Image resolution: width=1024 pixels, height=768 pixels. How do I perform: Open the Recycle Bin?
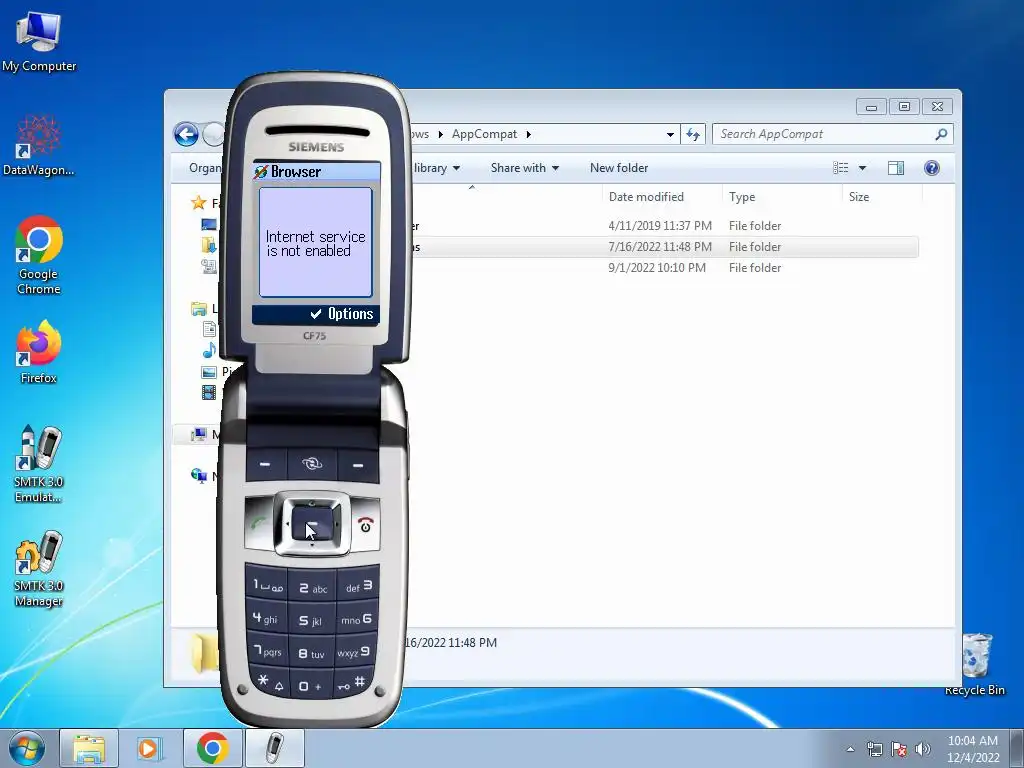(975, 663)
